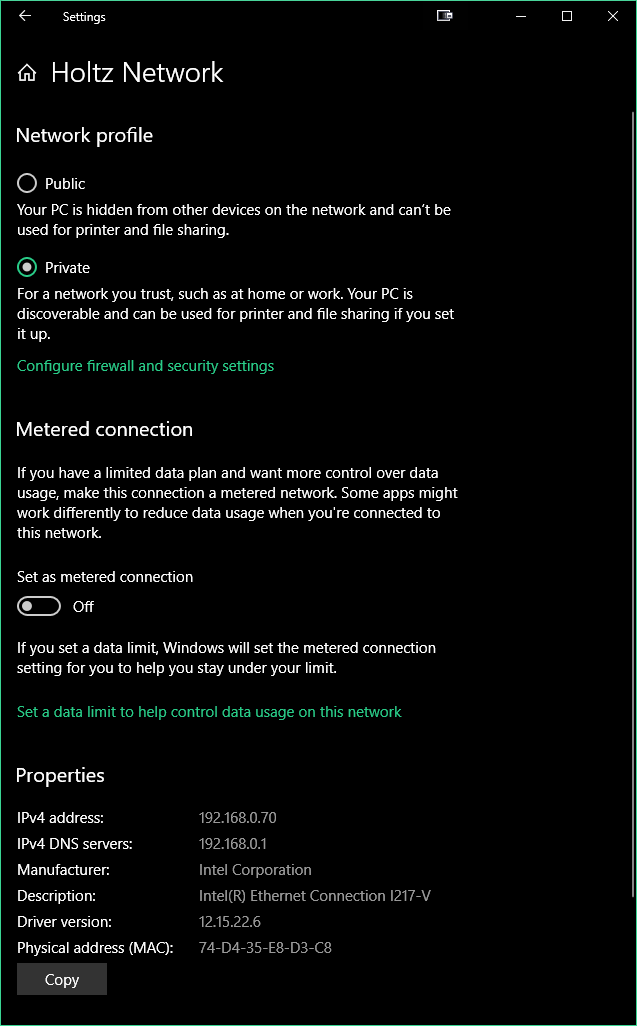Viewport: 637px width, 1026px height.
Task: Go back using the title bar arrow
Action: [25, 16]
